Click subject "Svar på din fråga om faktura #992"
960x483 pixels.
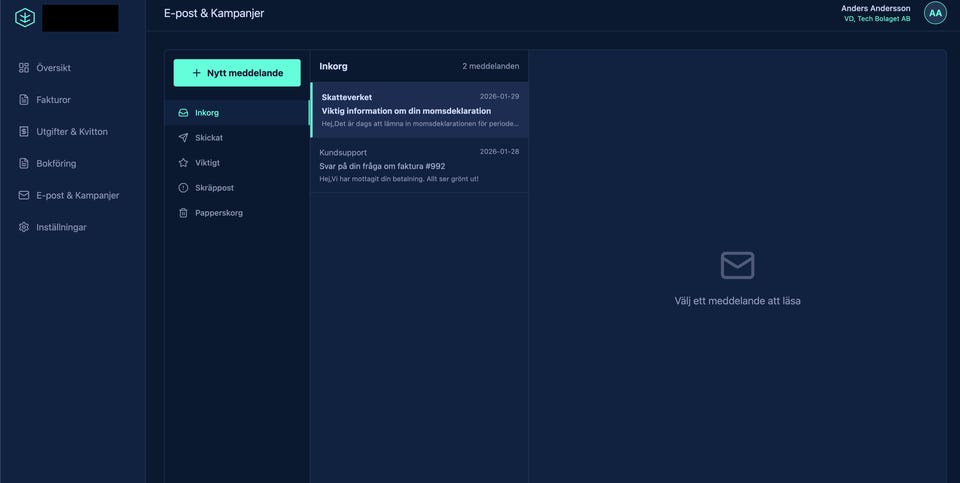click(382, 166)
